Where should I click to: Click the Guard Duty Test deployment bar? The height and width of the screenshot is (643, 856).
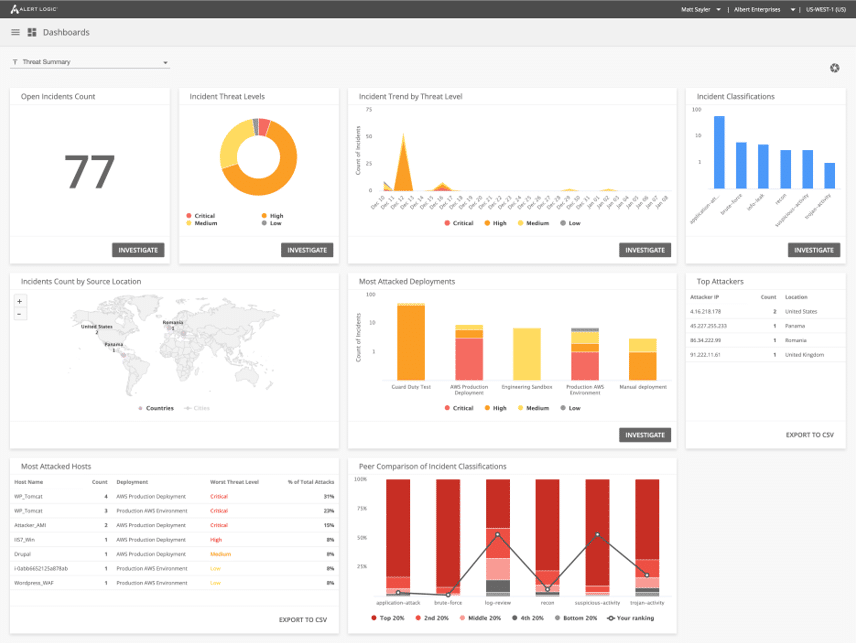411,342
